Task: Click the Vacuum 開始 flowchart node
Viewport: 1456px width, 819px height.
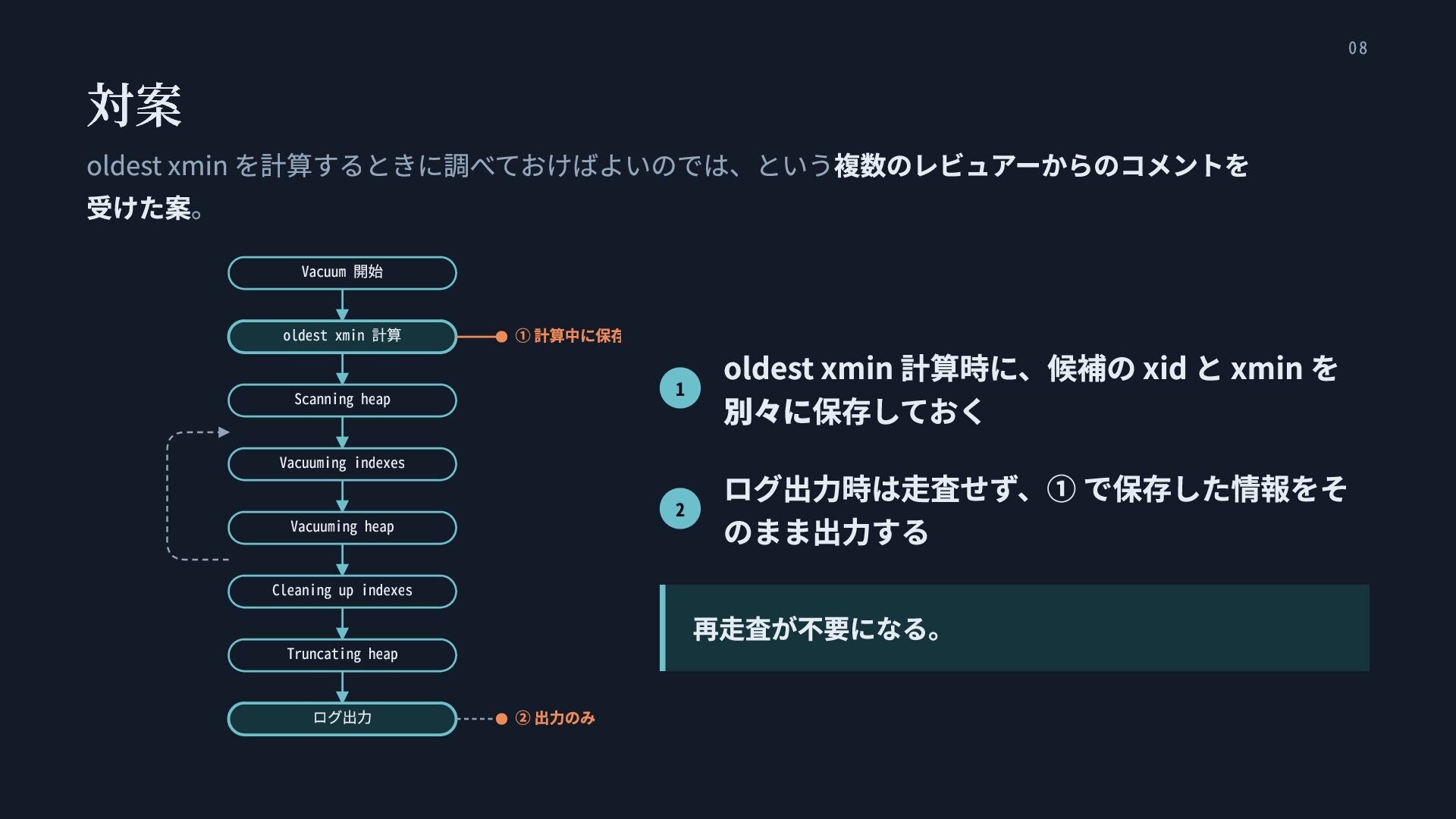Action: coord(342,273)
